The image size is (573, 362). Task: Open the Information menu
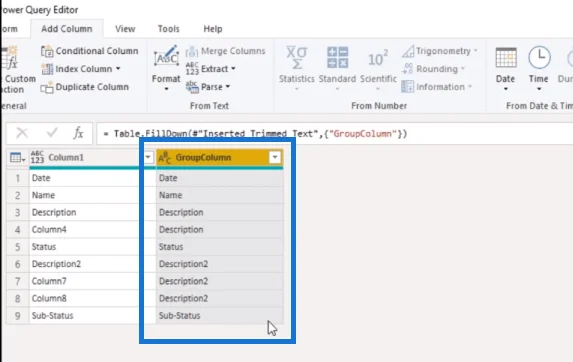(437, 87)
